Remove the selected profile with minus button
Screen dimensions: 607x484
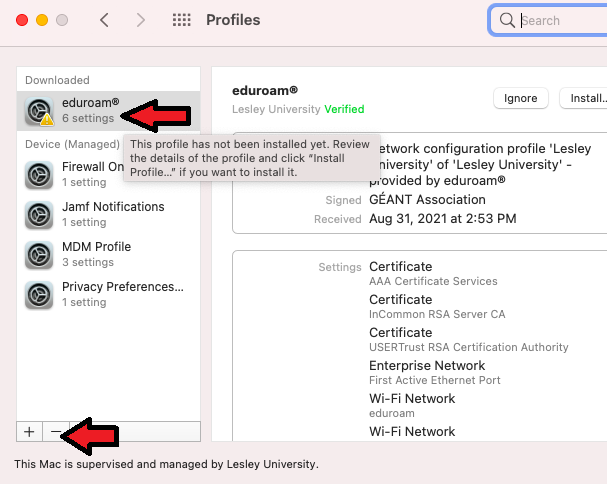pos(55,431)
